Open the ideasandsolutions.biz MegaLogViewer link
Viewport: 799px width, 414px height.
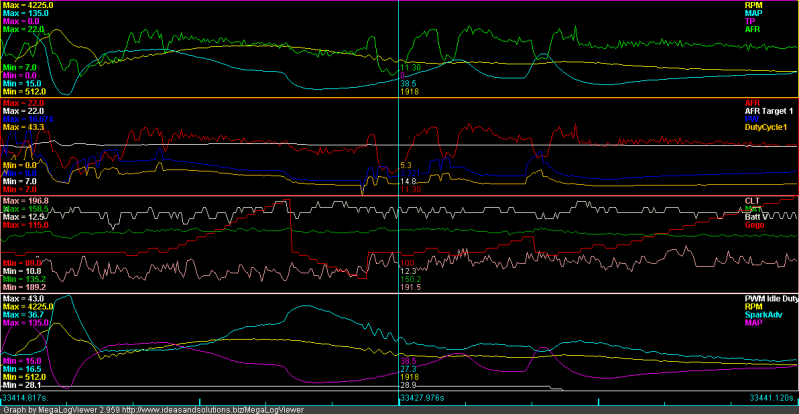(213, 410)
